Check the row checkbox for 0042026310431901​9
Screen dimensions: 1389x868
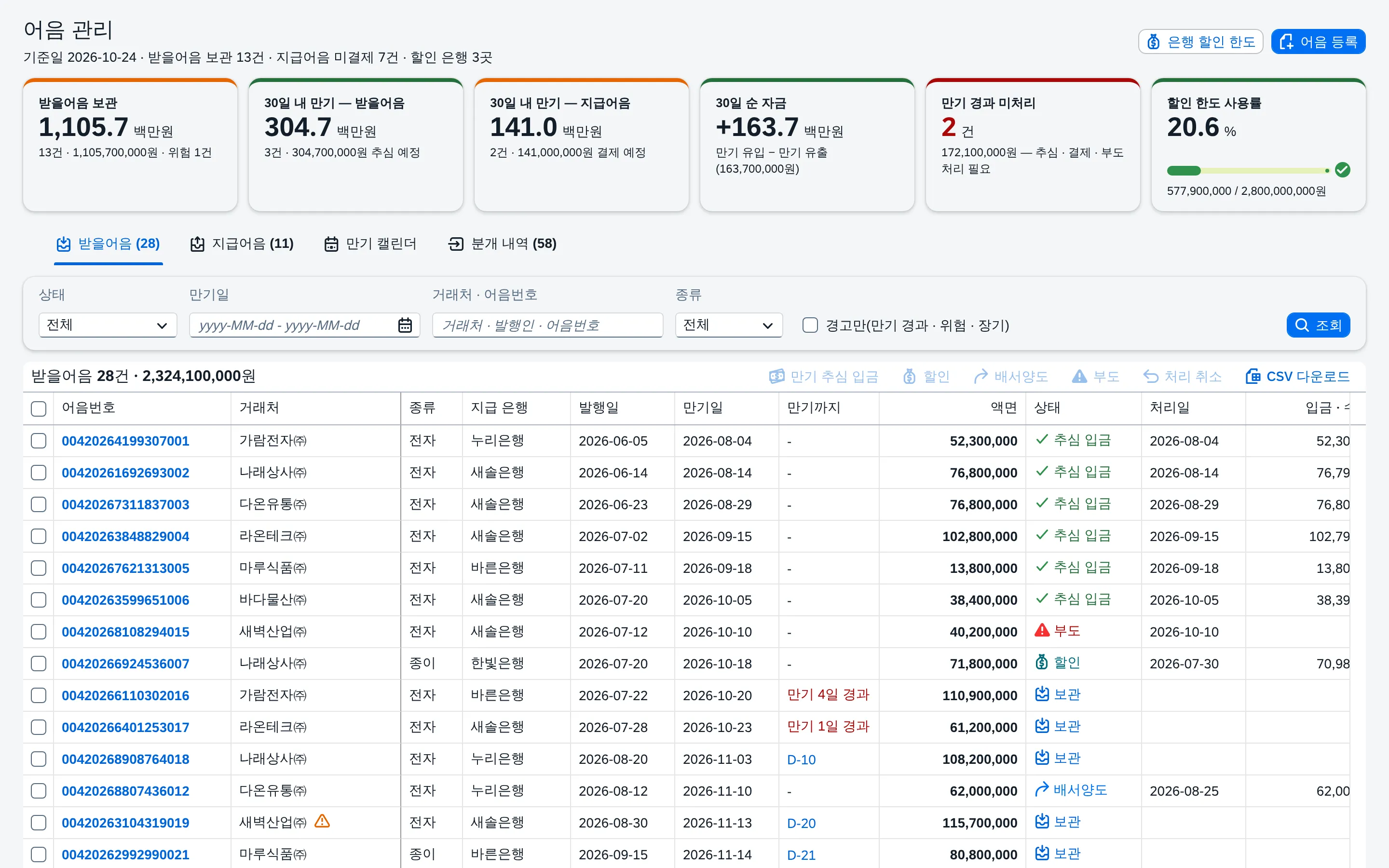coord(39,823)
